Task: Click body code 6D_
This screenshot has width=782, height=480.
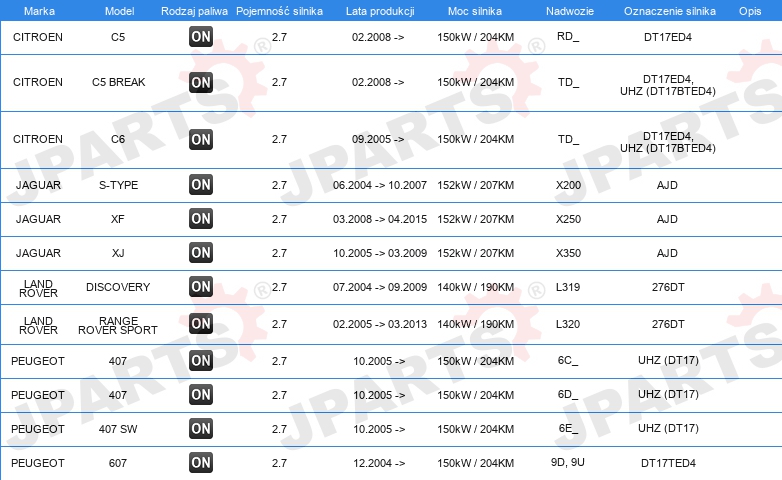Action: click(568, 394)
